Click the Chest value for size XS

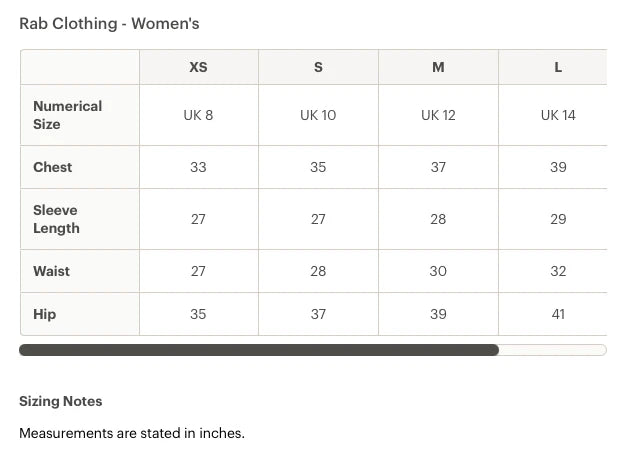pos(198,167)
